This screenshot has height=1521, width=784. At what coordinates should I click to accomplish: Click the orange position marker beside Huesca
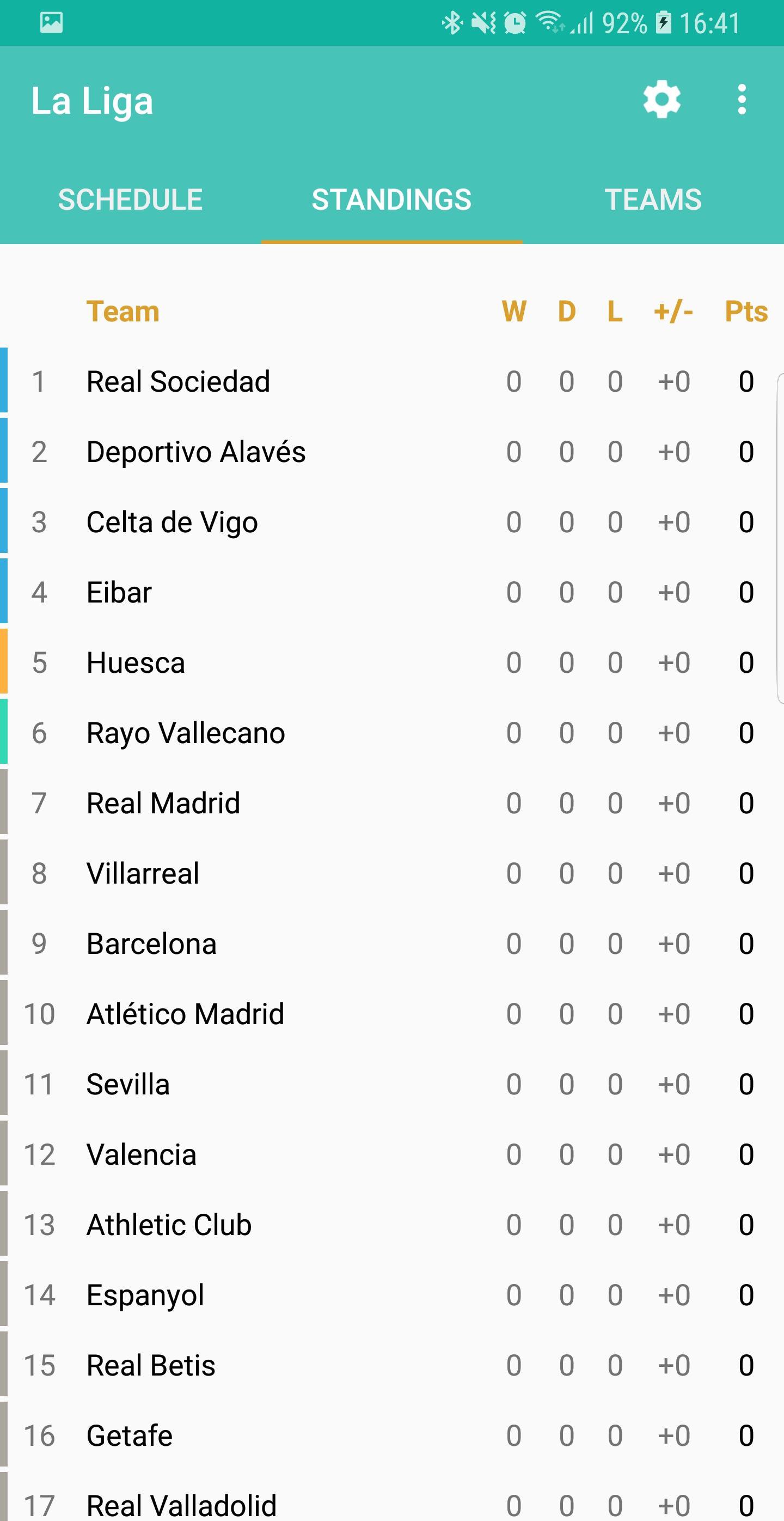(x=4, y=661)
